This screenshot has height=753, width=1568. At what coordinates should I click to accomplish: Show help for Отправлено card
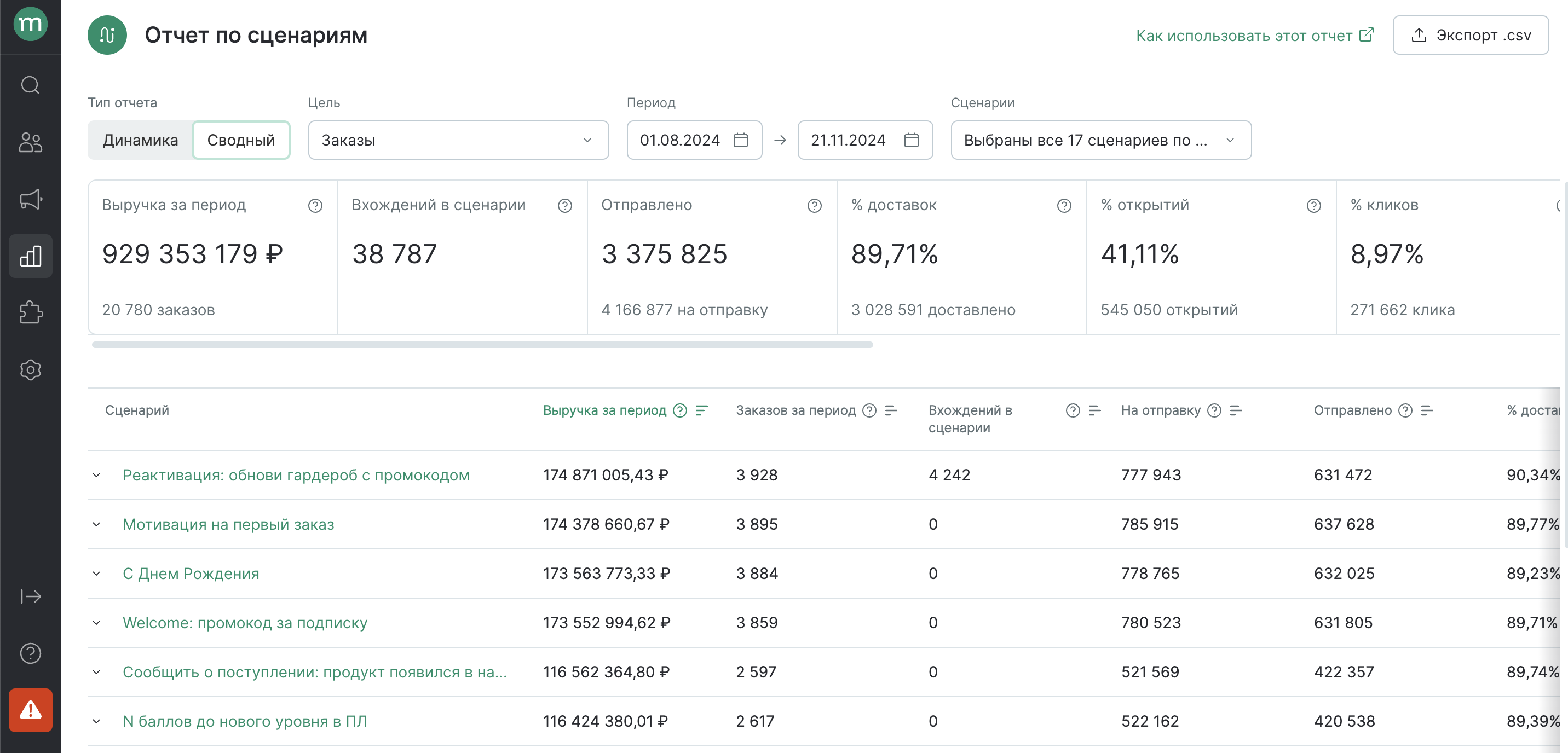pos(815,206)
